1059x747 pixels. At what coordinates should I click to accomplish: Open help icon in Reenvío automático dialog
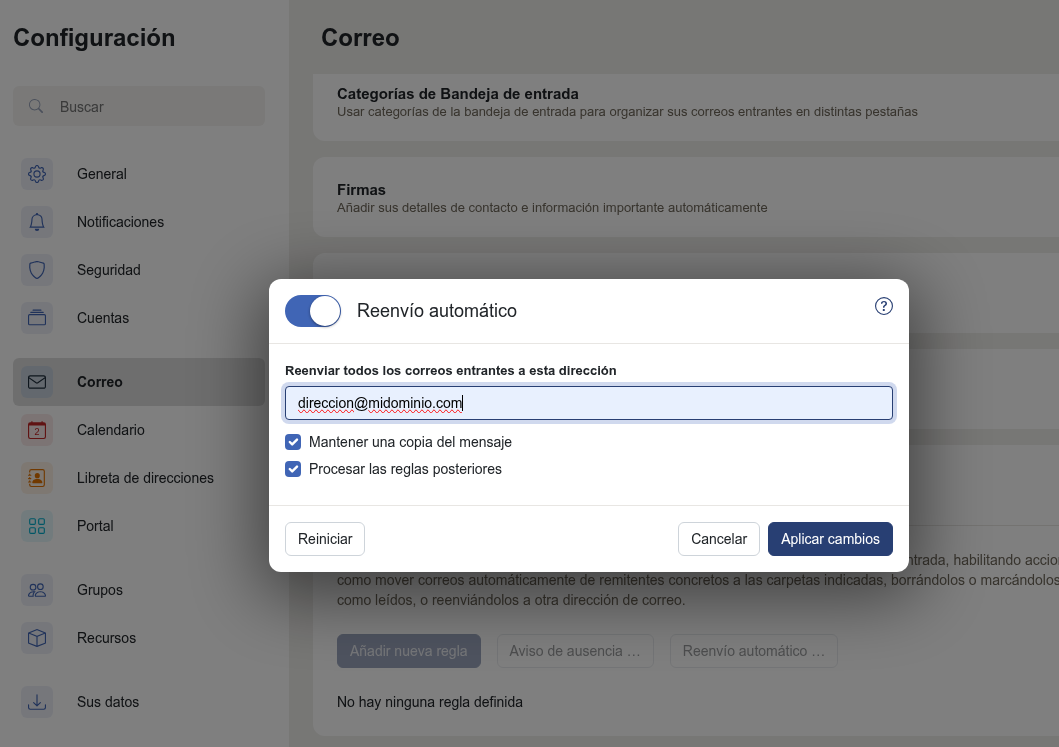[x=883, y=307]
